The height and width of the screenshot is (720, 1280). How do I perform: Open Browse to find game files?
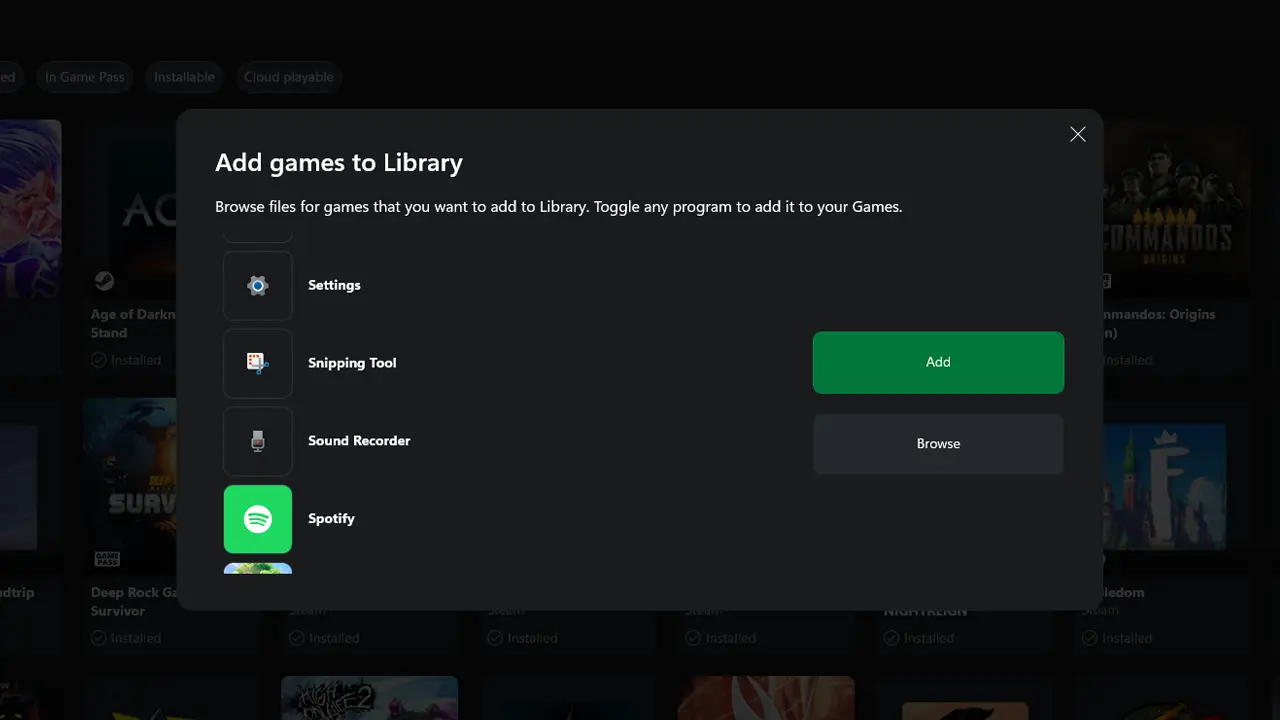tap(937, 444)
